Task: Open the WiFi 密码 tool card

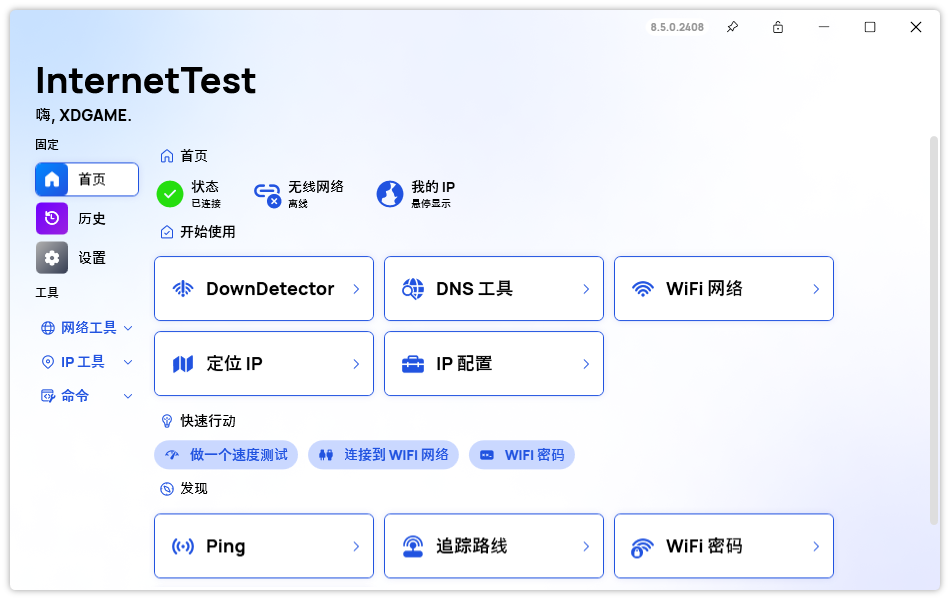Action: 723,546
